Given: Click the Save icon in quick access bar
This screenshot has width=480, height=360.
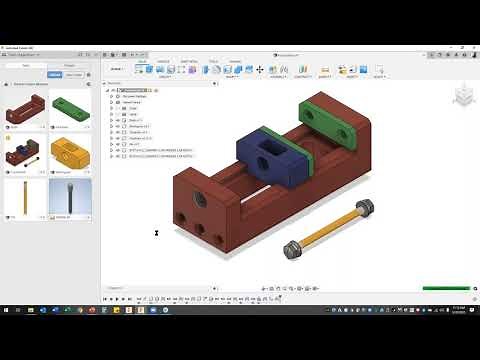Looking at the screenshot, I should point(124,55).
